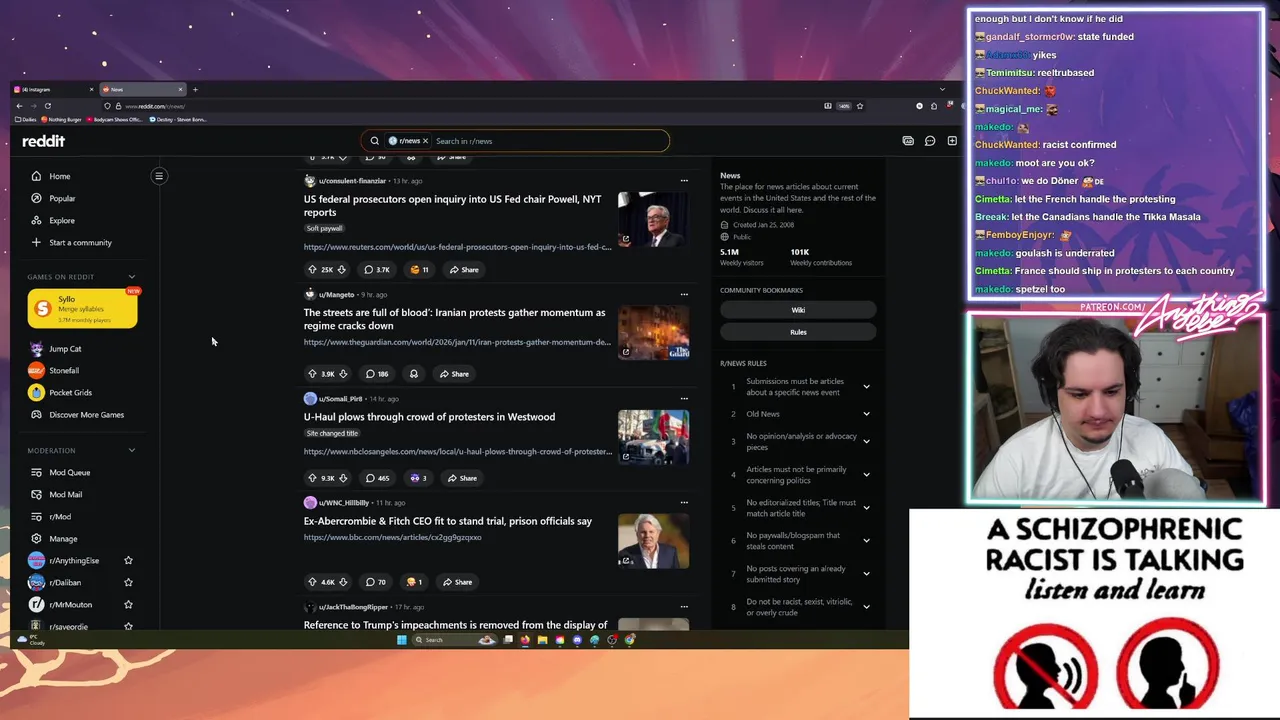Open the reuters.com link on Powell post
1280x720 pixels.
tap(457, 247)
